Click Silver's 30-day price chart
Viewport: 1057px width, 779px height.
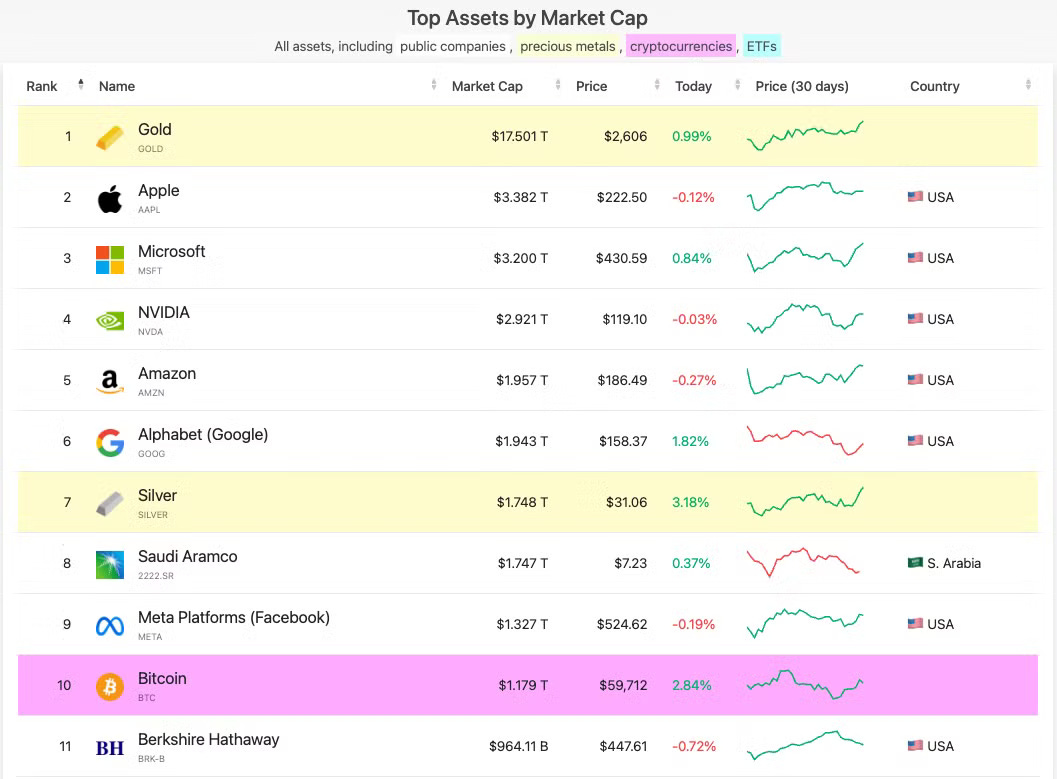coord(805,501)
